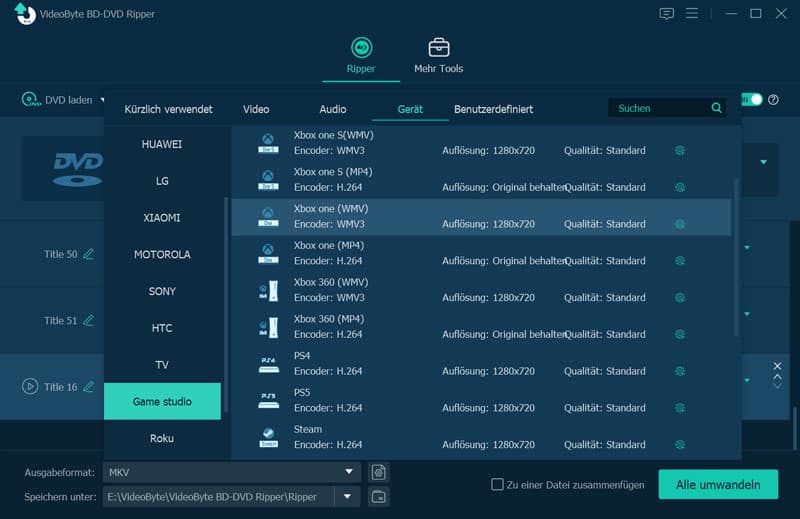Expand format dropdown for Title 50

747,248
